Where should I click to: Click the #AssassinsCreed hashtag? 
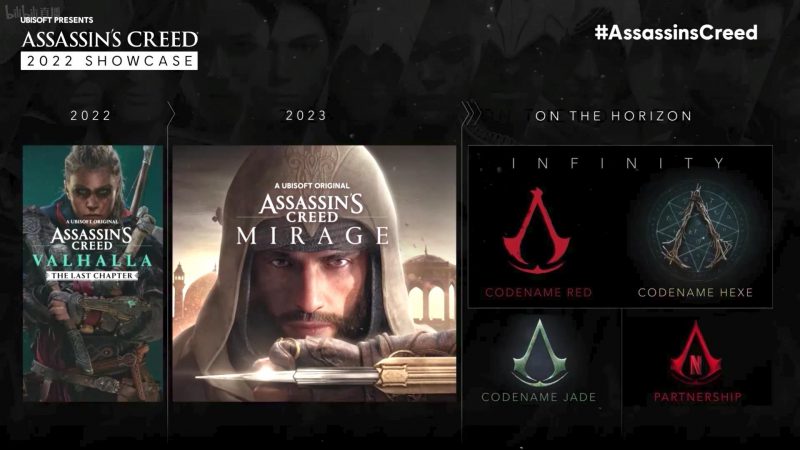[676, 33]
